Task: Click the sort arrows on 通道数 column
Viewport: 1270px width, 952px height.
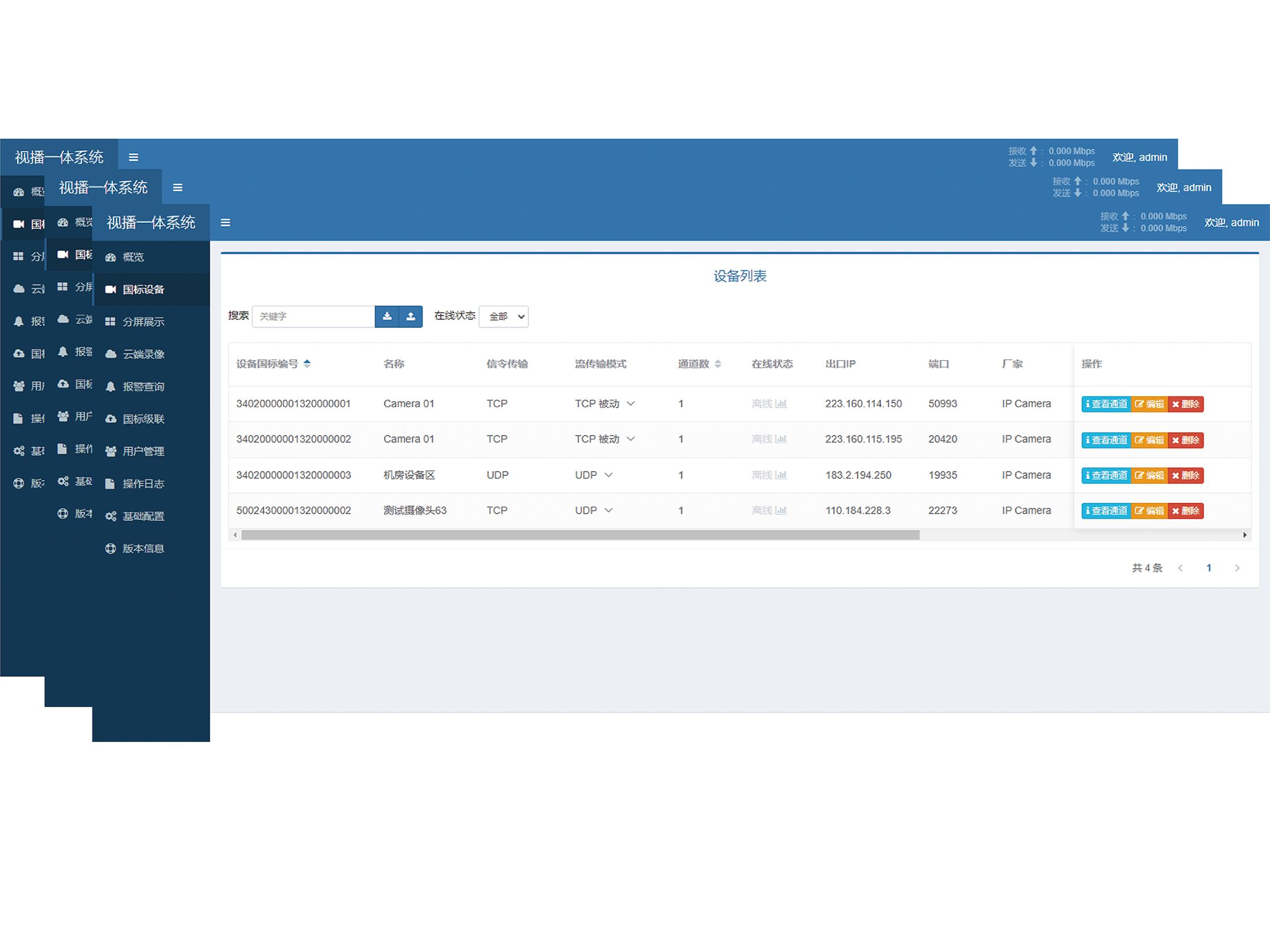Action: [718, 363]
